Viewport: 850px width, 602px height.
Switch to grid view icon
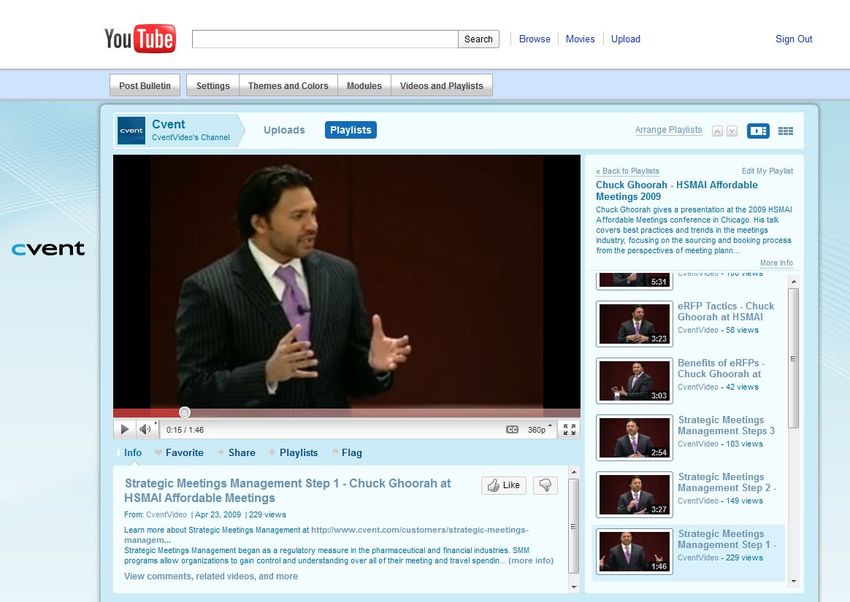click(x=785, y=131)
